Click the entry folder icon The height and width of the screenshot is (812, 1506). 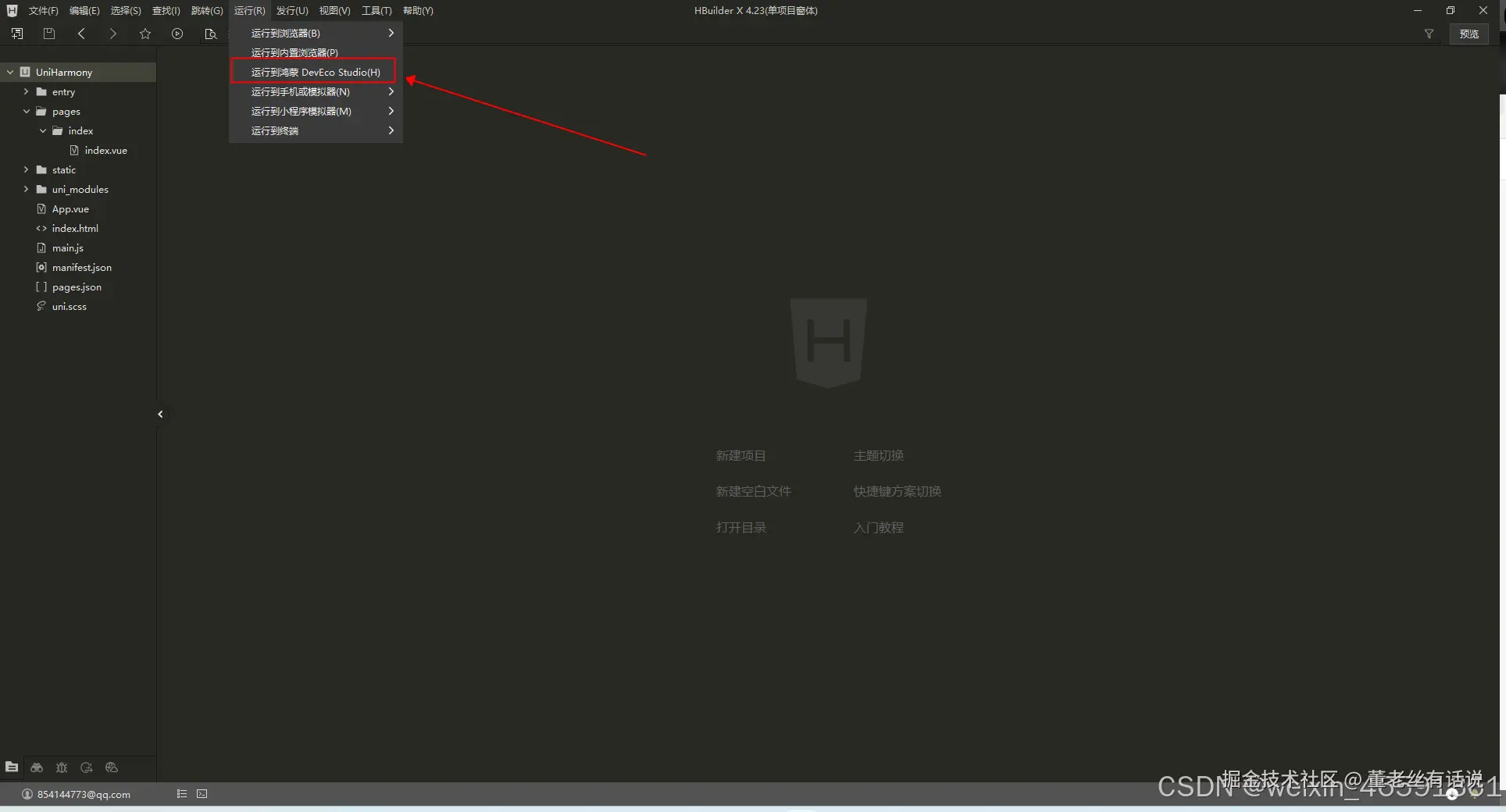coord(41,91)
